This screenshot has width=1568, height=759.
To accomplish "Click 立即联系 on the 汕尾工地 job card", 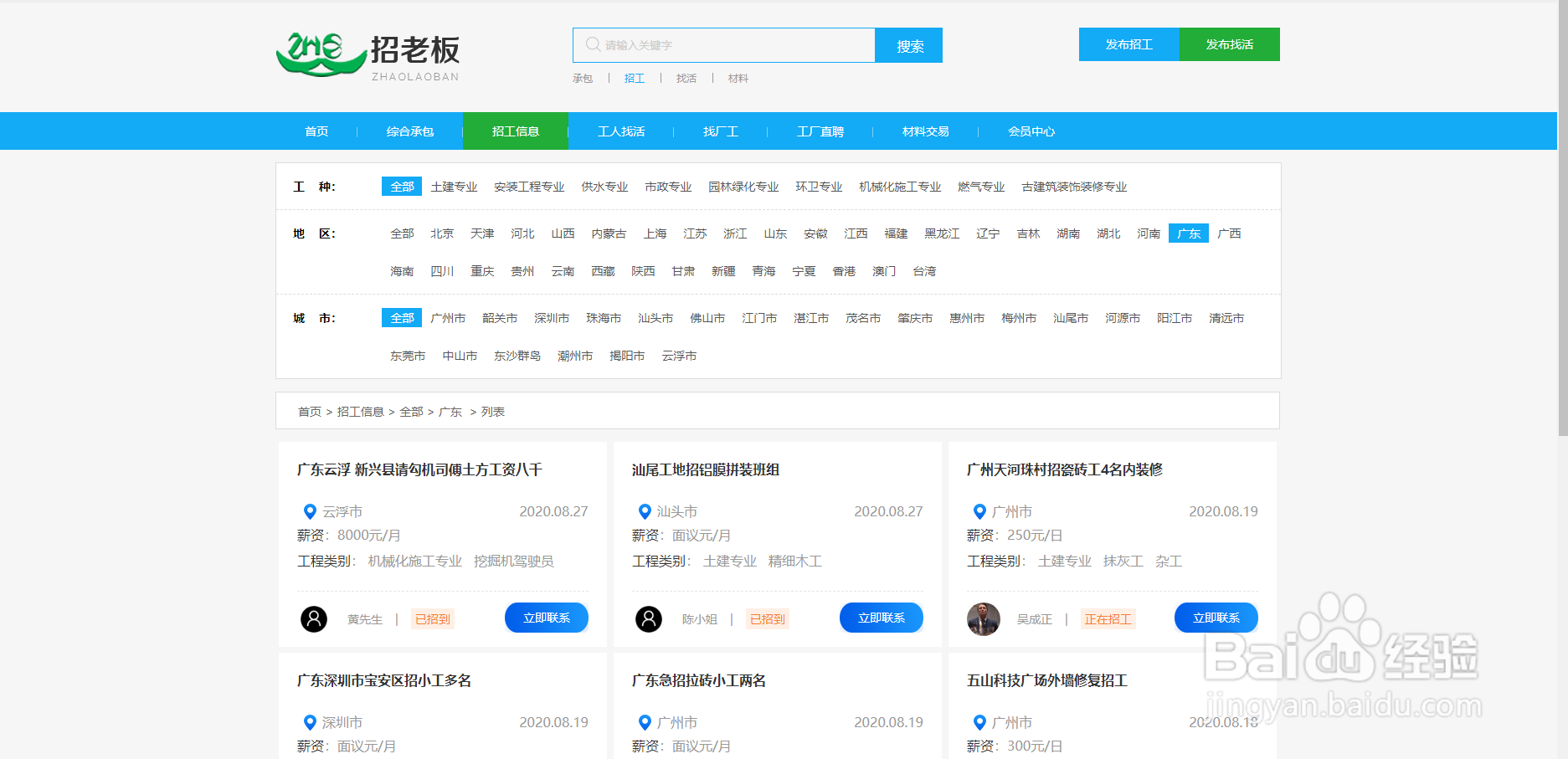I will coord(881,618).
